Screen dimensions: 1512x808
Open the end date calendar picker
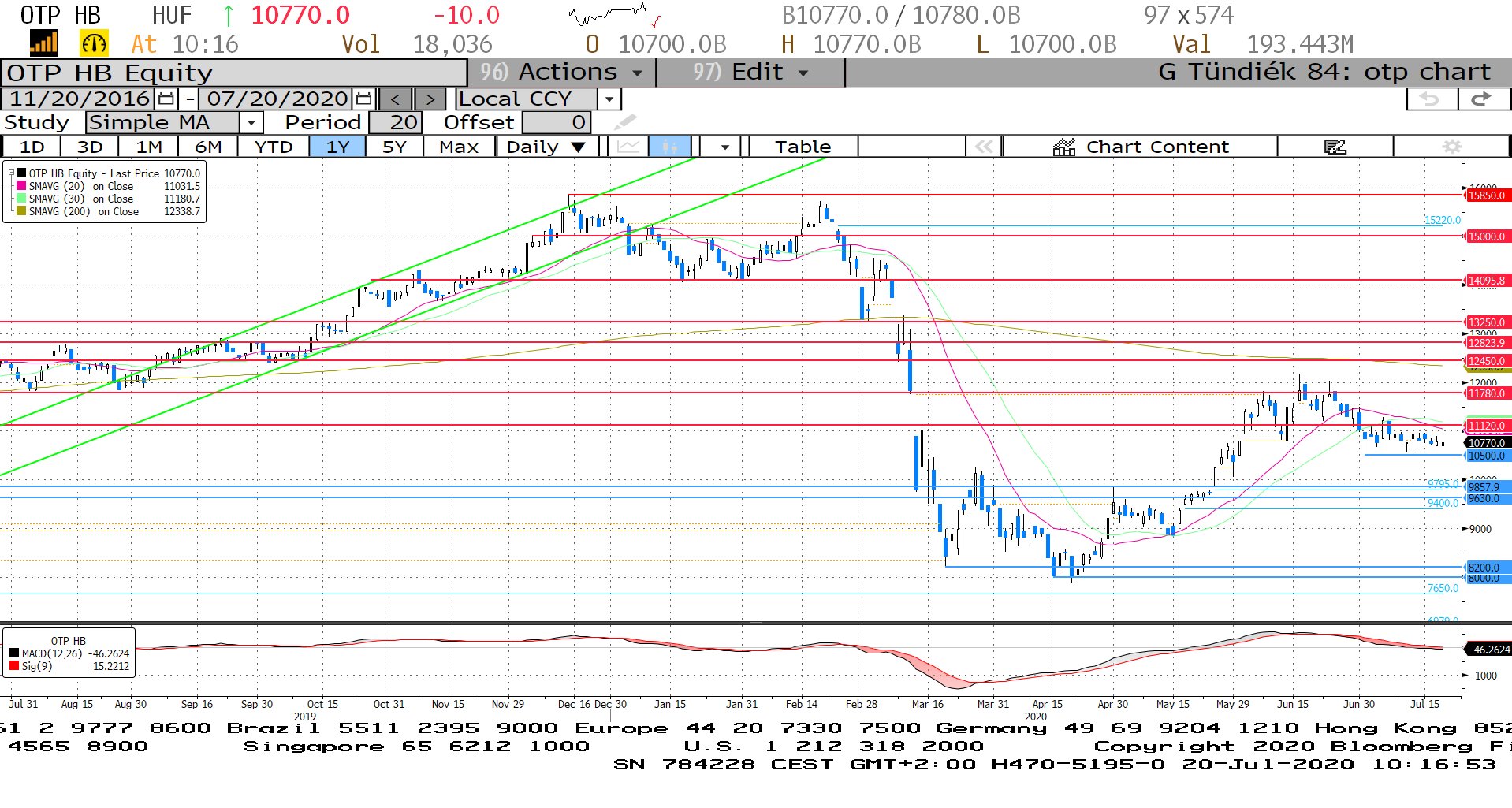(x=363, y=99)
